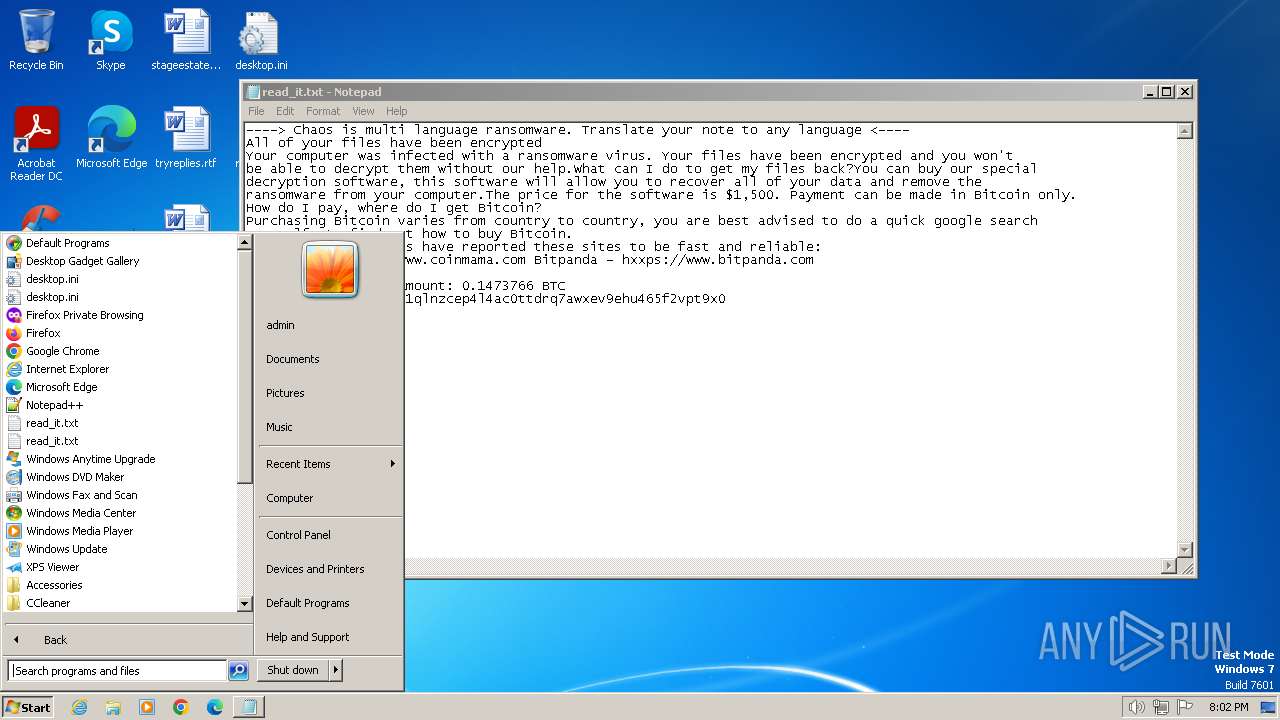The image size is (1280, 720).
Task: Open File Explorer from the taskbar
Action: [x=113, y=707]
